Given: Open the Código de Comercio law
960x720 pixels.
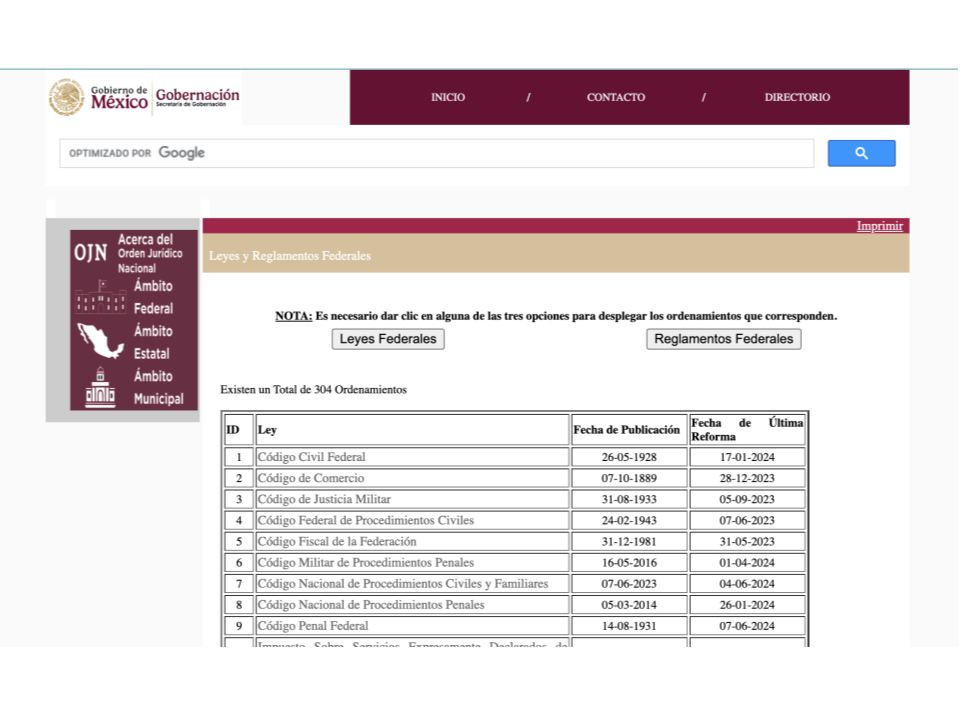Looking at the screenshot, I should pyautogui.click(x=311, y=478).
